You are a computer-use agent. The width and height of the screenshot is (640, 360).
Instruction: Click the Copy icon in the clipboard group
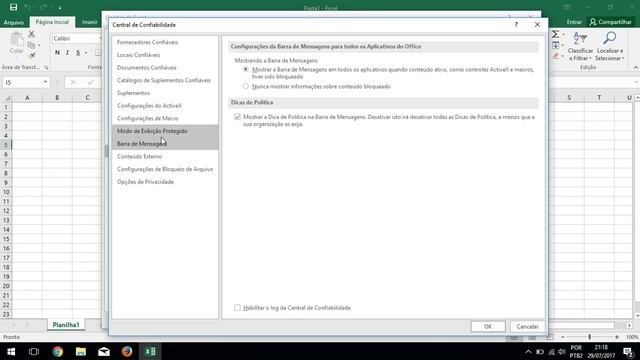[x=31, y=45]
